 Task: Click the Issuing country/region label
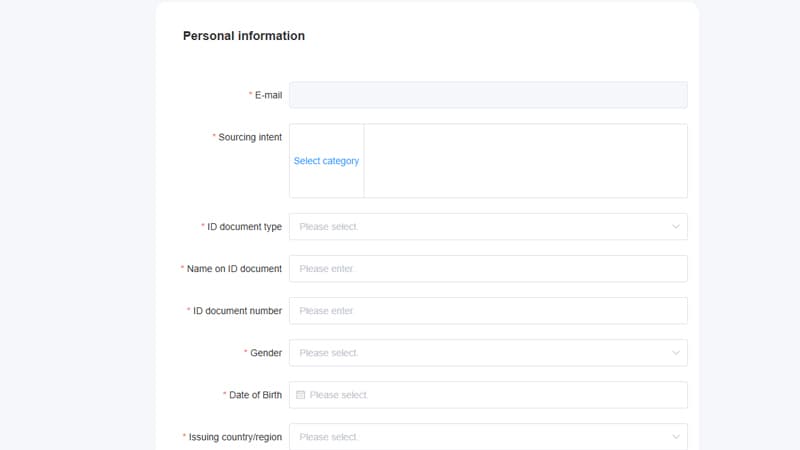235,437
